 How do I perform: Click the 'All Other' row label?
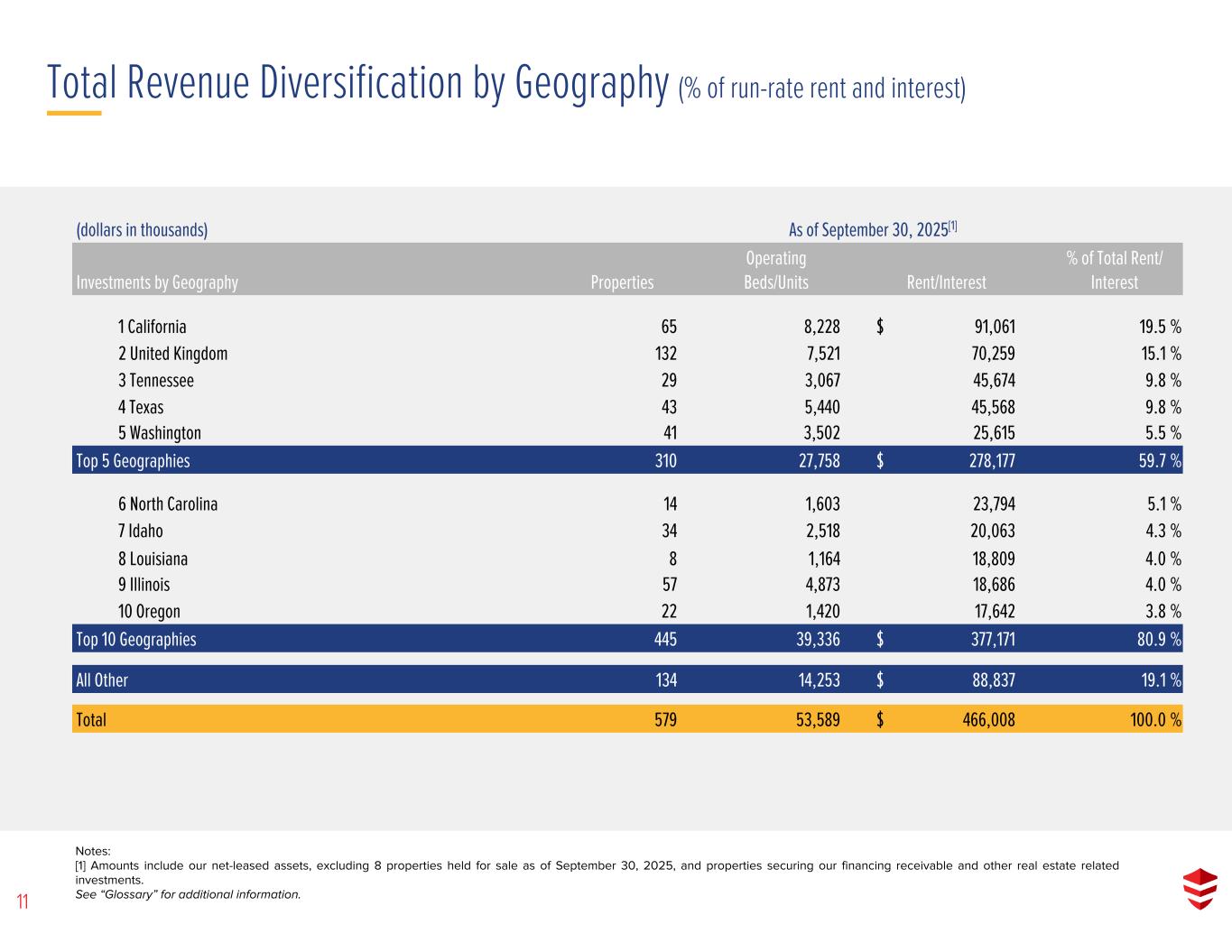pos(102,680)
